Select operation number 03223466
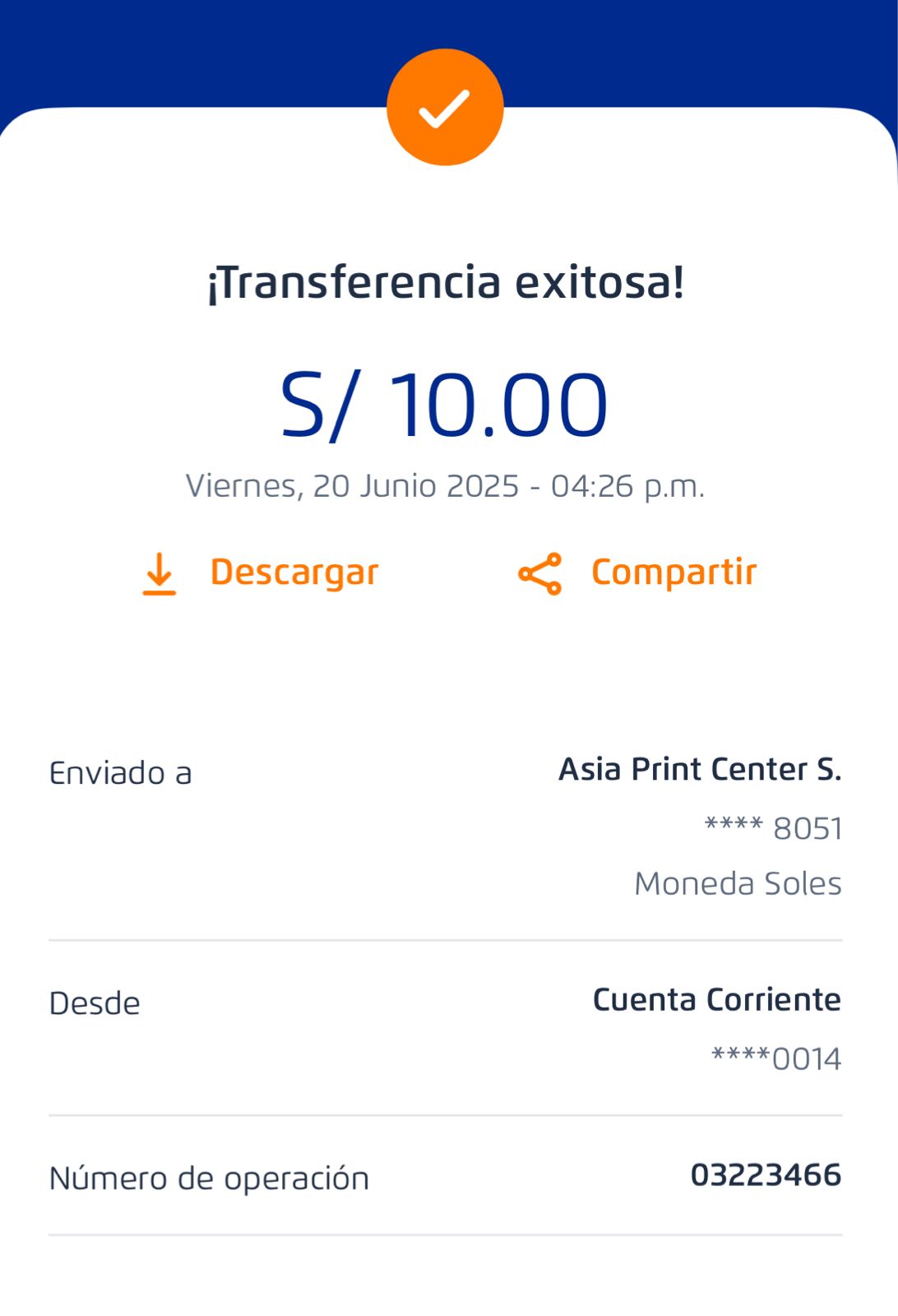Screen dimensions: 898x1316 pyautogui.click(x=766, y=1175)
